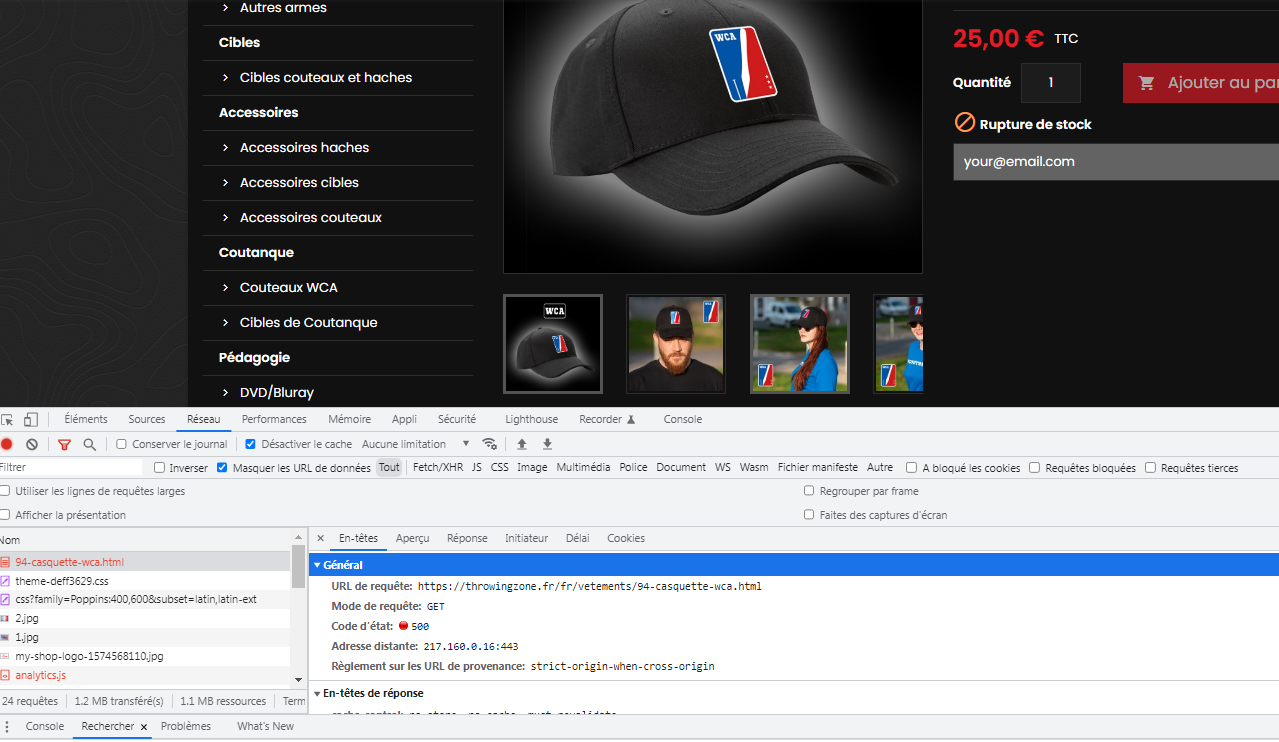This screenshot has height=742, width=1279.
Task: Click the Quantité number field
Action: [x=1051, y=83]
